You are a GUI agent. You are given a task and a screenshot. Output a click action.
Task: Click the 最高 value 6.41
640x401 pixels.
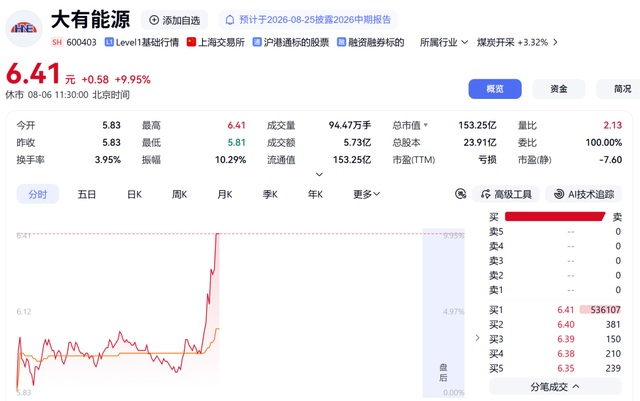click(x=236, y=125)
